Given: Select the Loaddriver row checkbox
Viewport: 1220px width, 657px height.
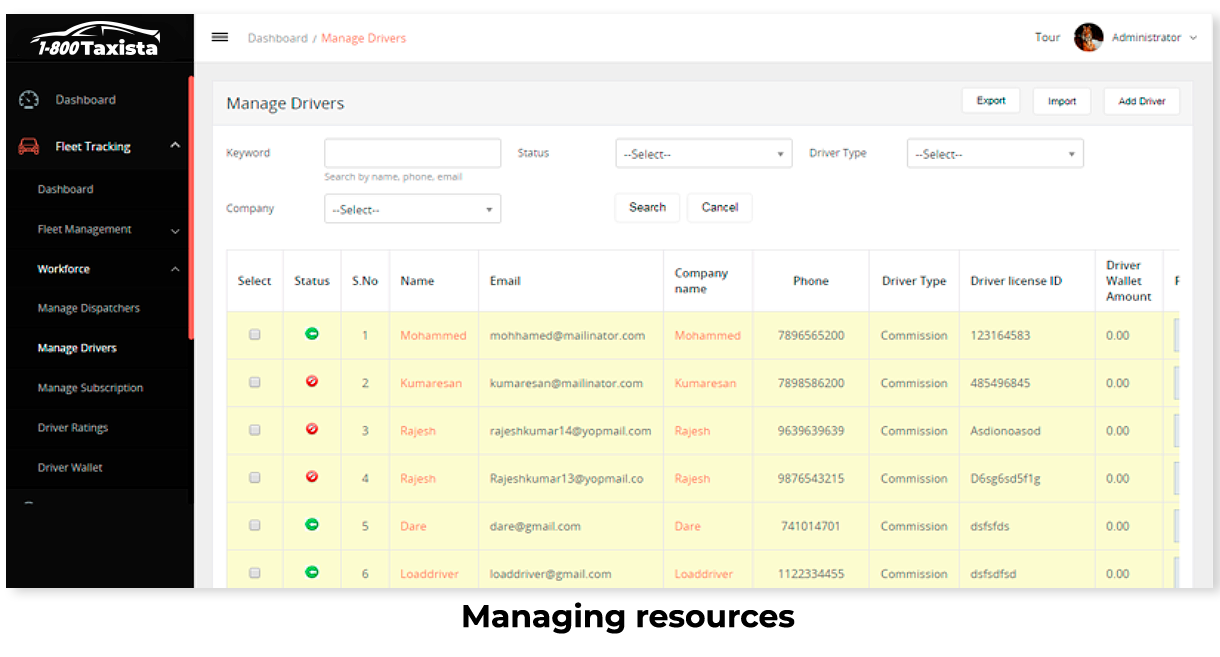Looking at the screenshot, I should 254,572.
